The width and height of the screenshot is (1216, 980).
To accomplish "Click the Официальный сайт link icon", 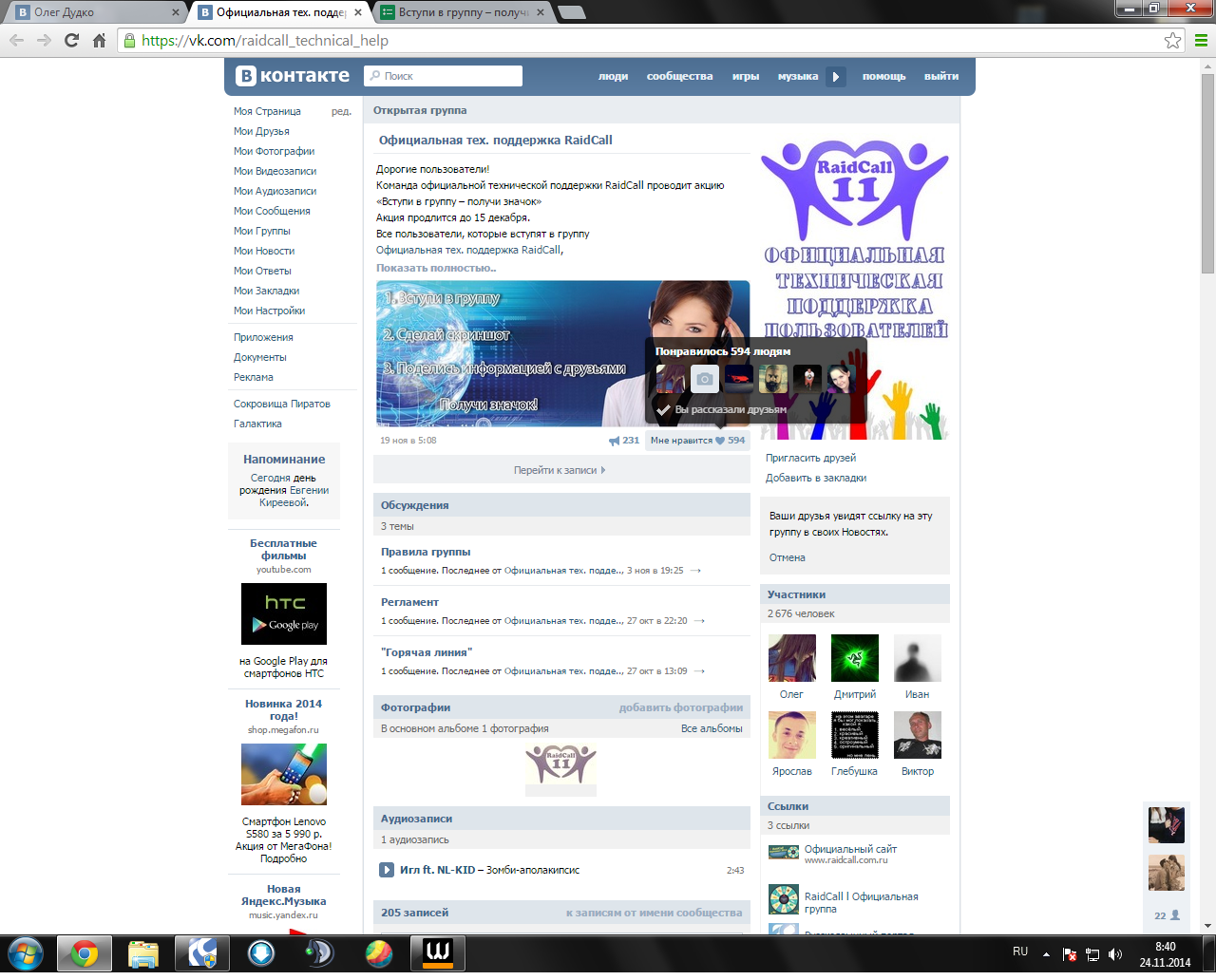I will [784, 852].
